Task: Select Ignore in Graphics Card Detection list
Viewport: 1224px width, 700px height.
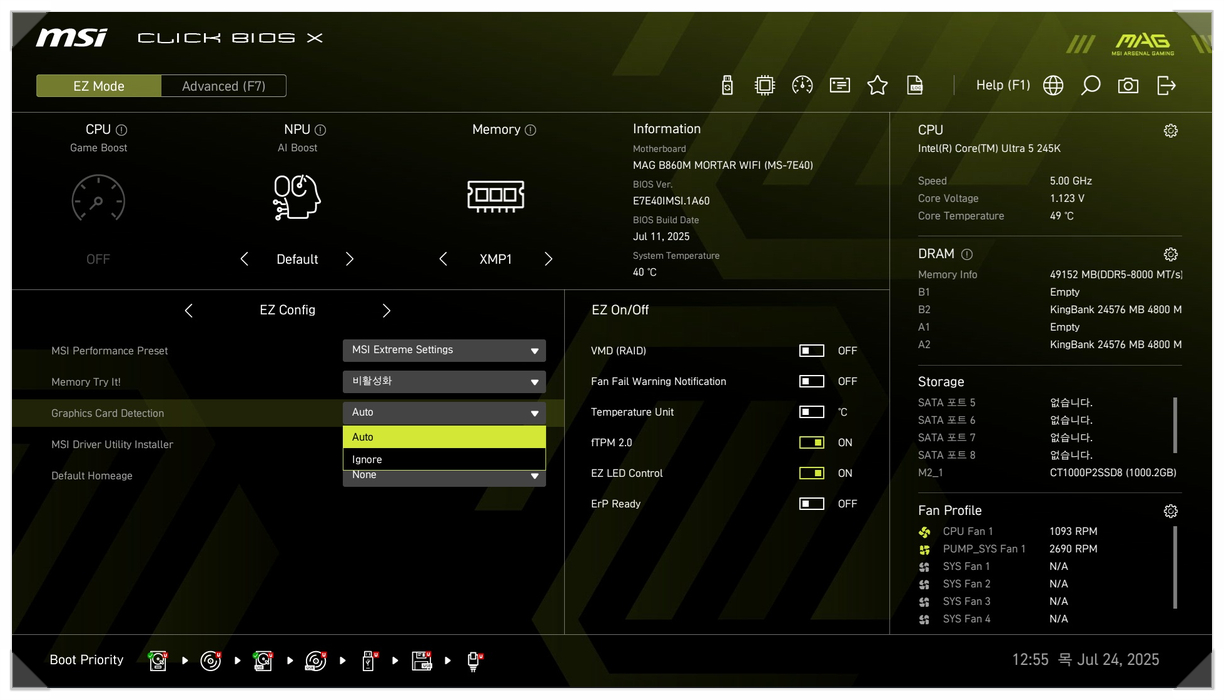Action: (444, 460)
